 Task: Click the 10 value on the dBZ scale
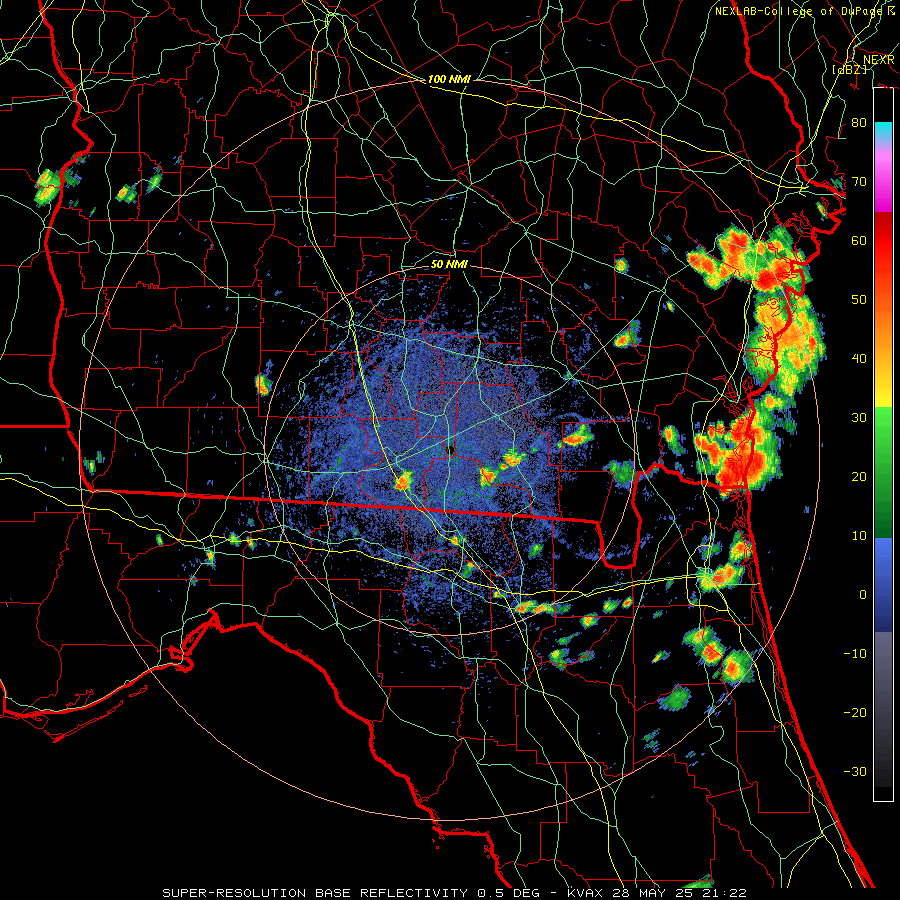[x=859, y=536]
